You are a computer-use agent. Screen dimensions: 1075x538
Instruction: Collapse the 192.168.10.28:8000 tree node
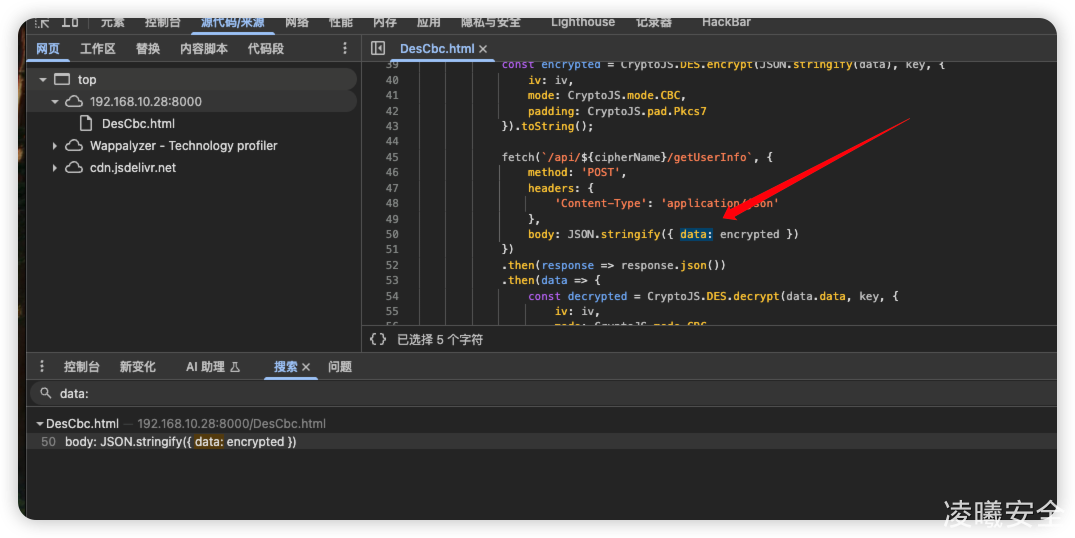click(55, 102)
